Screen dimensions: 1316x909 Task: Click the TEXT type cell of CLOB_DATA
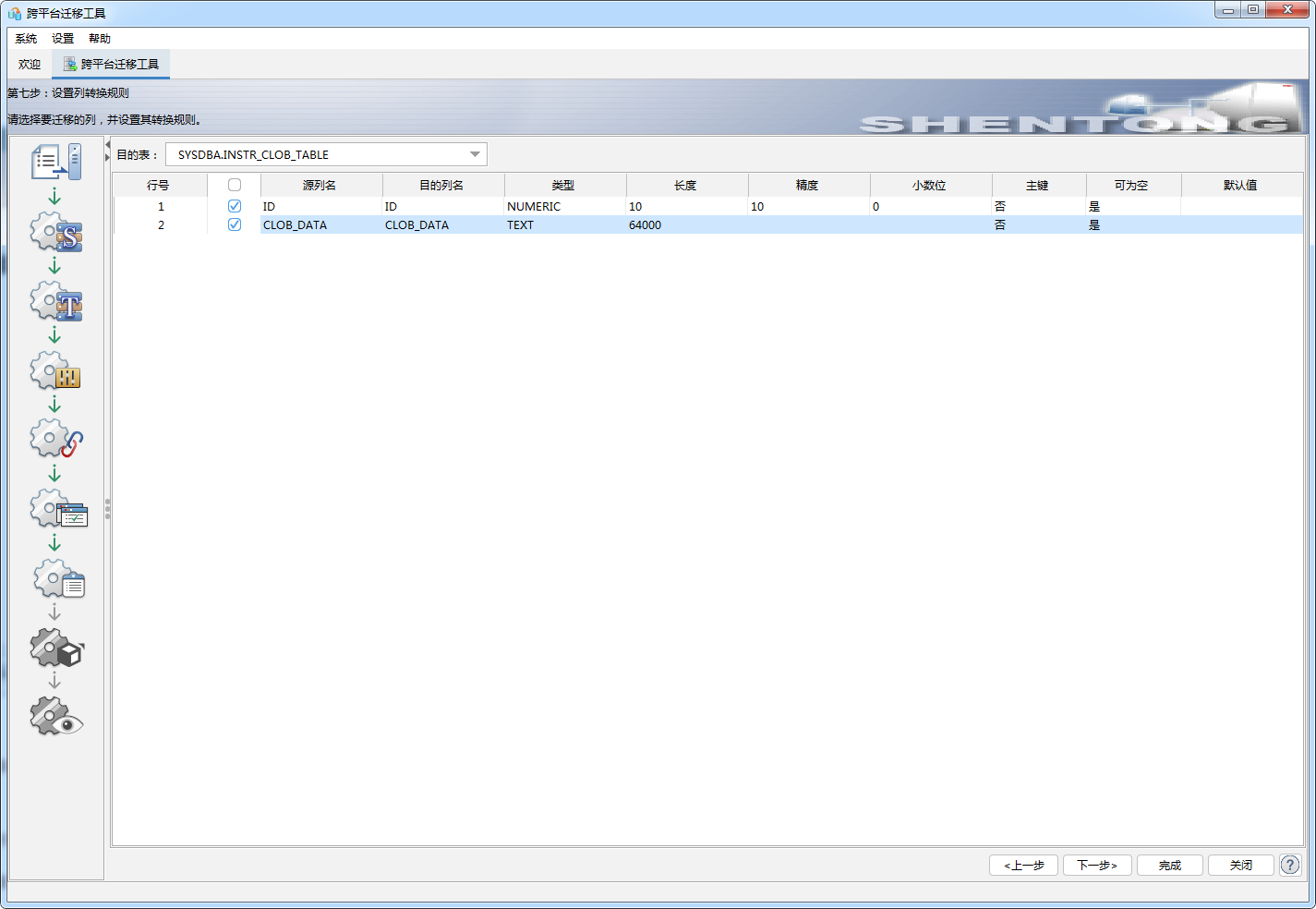coord(520,224)
